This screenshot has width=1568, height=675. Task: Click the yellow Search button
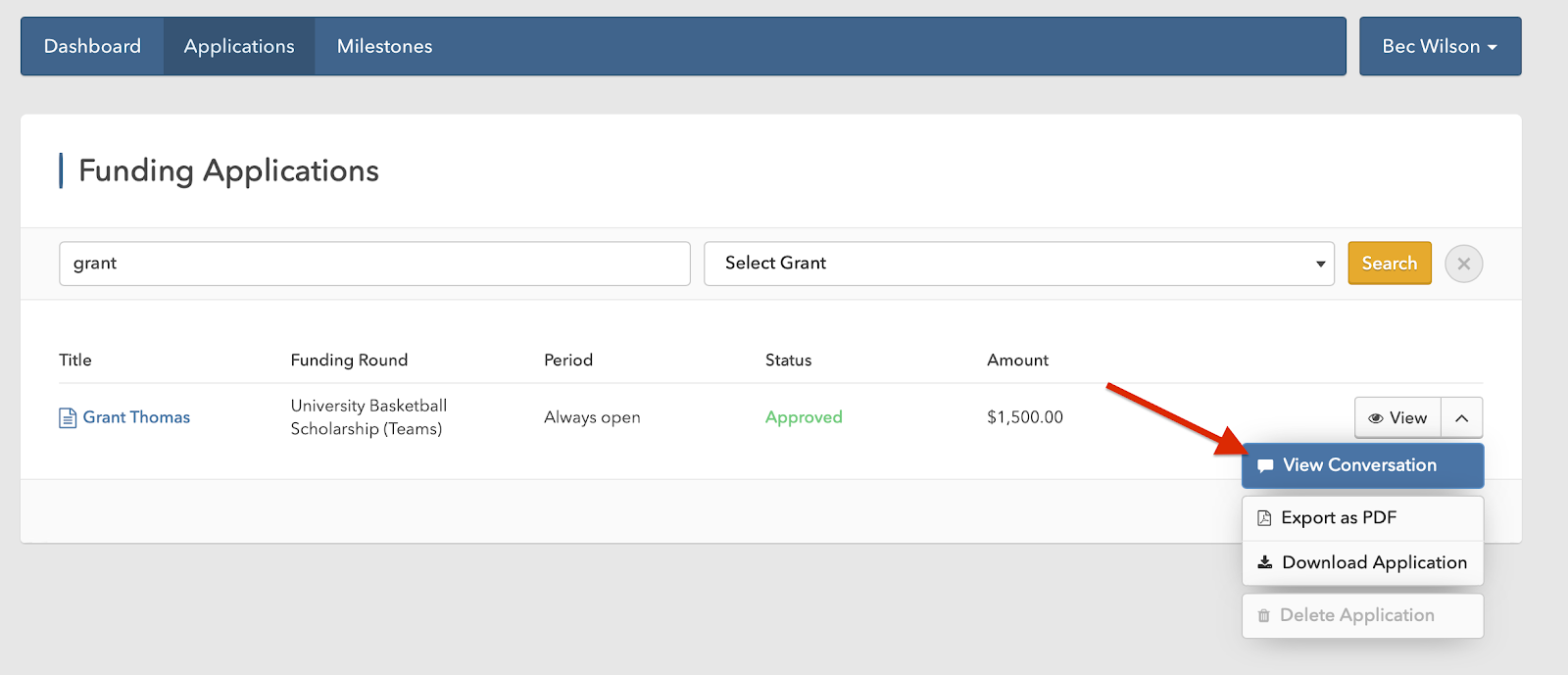pyautogui.click(x=1389, y=264)
